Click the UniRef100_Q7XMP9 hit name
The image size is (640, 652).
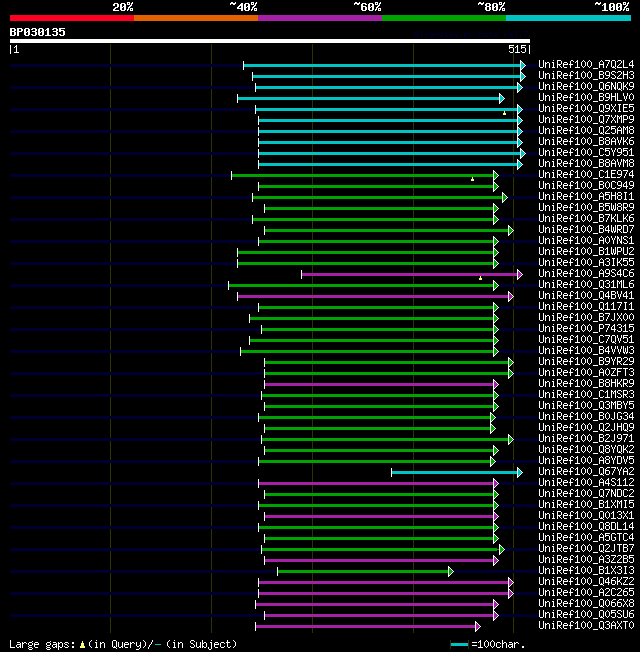click(586, 119)
